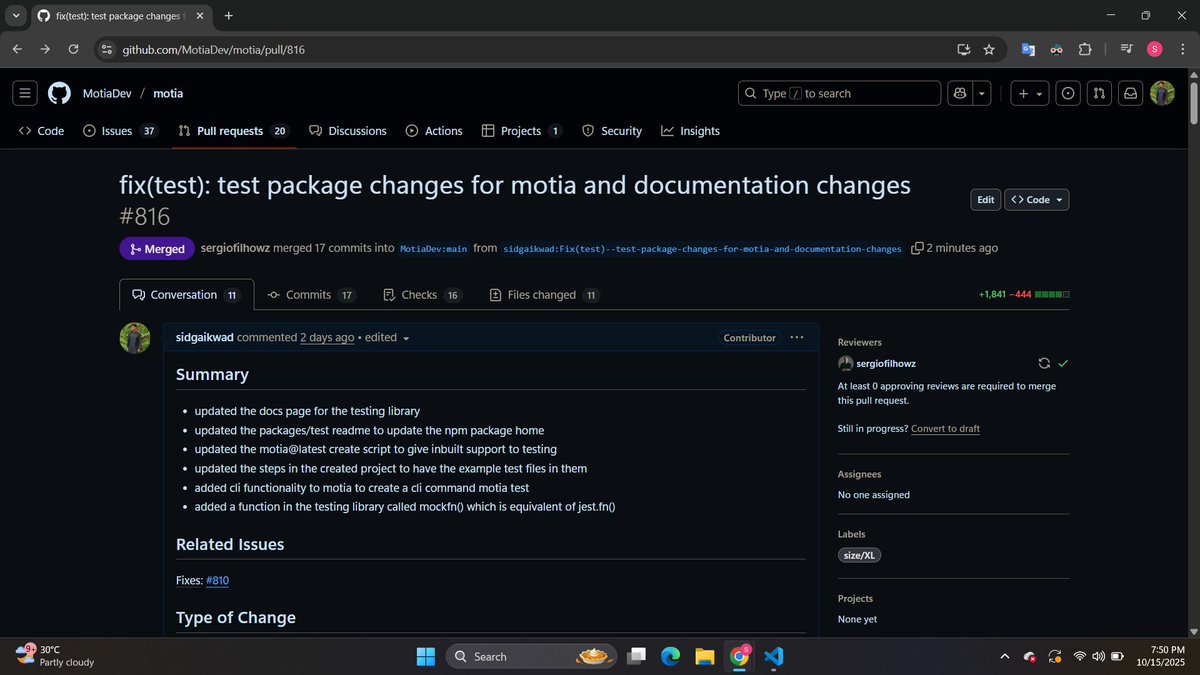Open the Copilot chat icon

960,93
